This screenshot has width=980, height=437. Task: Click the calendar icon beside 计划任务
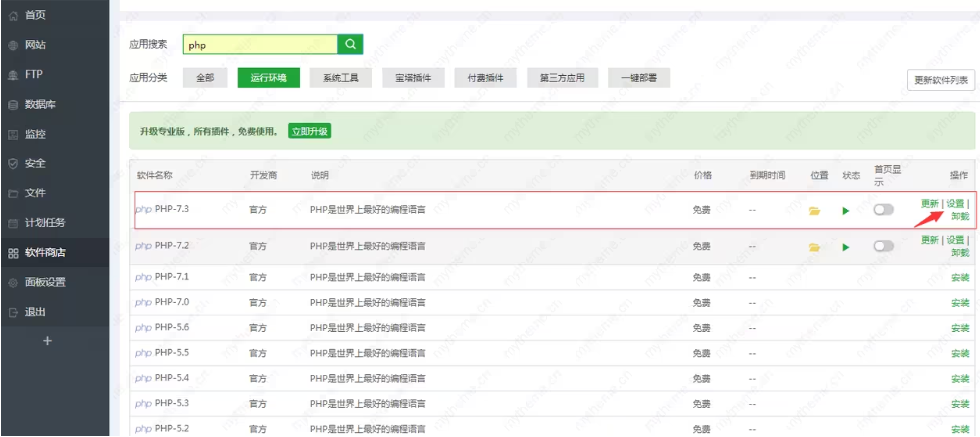(13, 223)
